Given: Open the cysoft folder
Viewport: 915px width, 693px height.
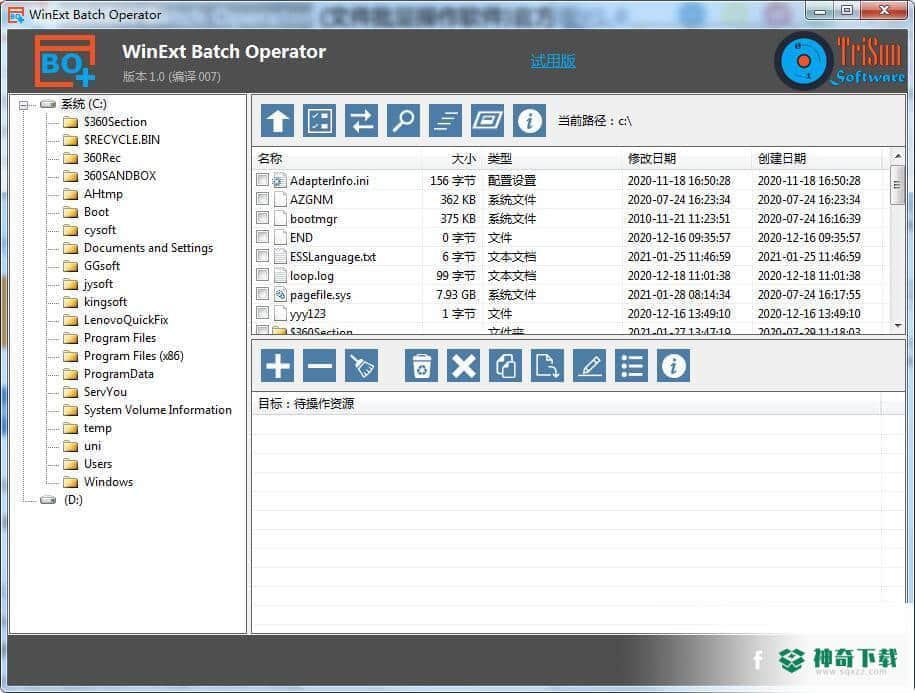Looking at the screenshot, I should click(100, 230).
